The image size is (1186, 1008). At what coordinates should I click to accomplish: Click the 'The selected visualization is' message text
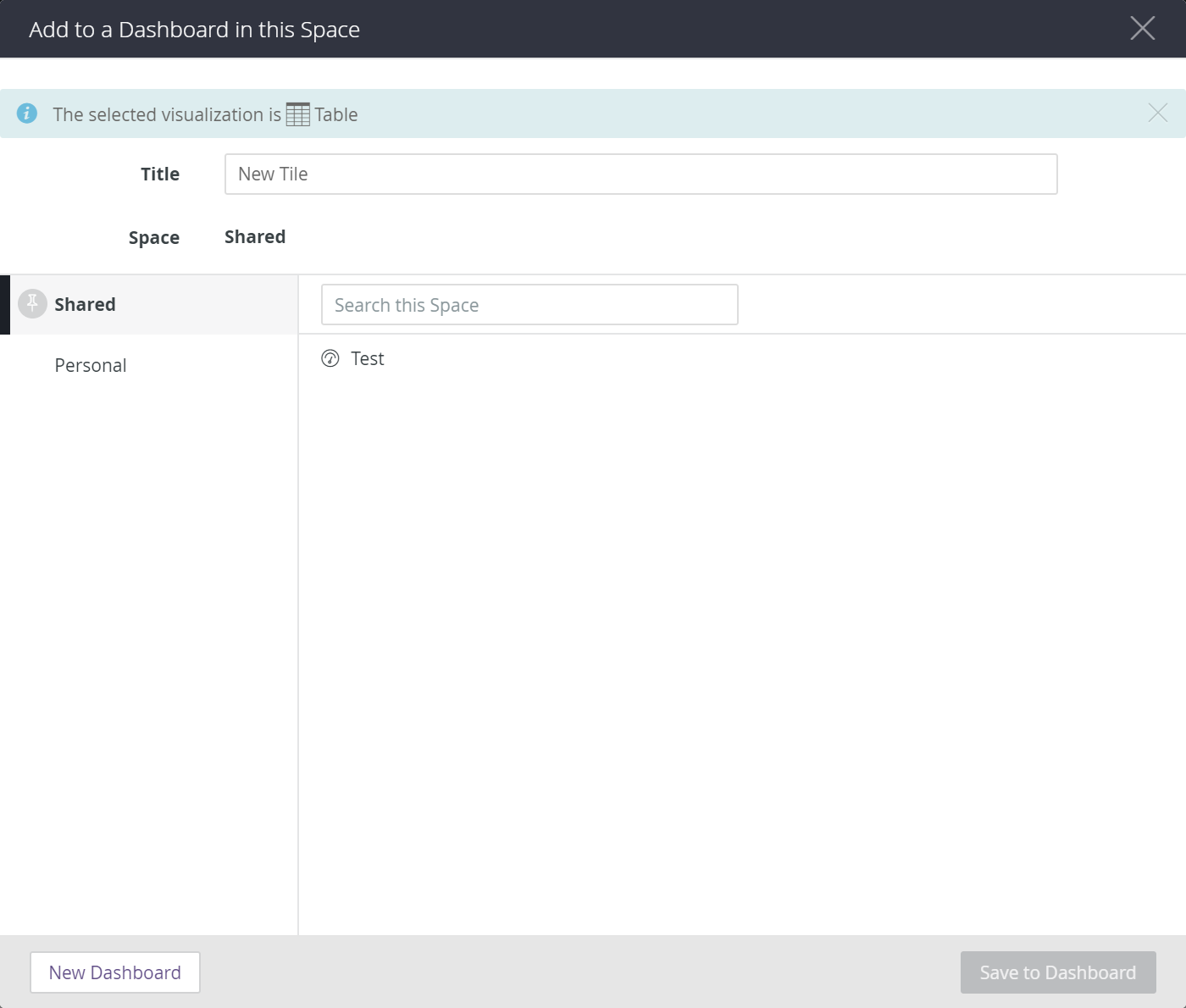coord(167,115)
